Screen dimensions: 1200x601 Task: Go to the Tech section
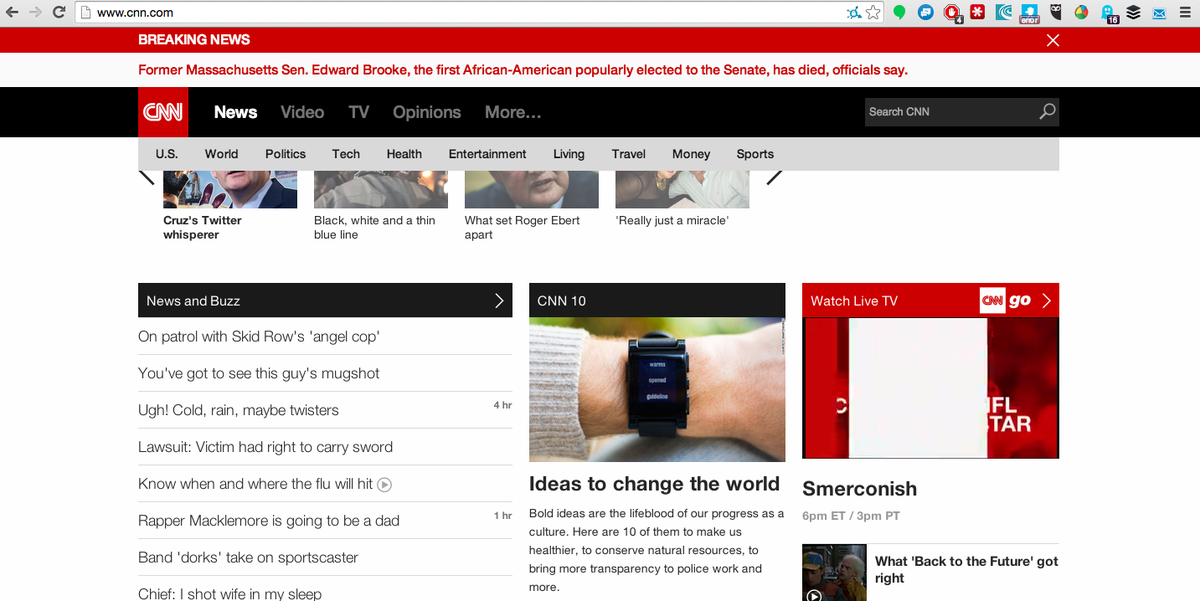point(346,154)
